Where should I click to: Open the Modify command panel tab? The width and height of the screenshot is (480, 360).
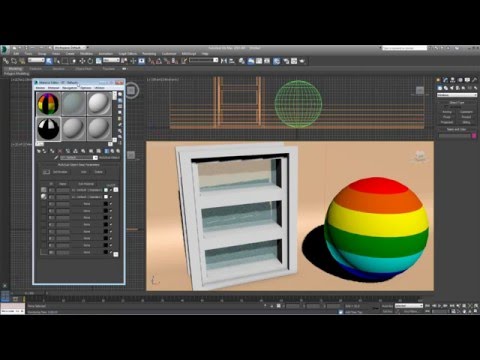pos(445,80)
